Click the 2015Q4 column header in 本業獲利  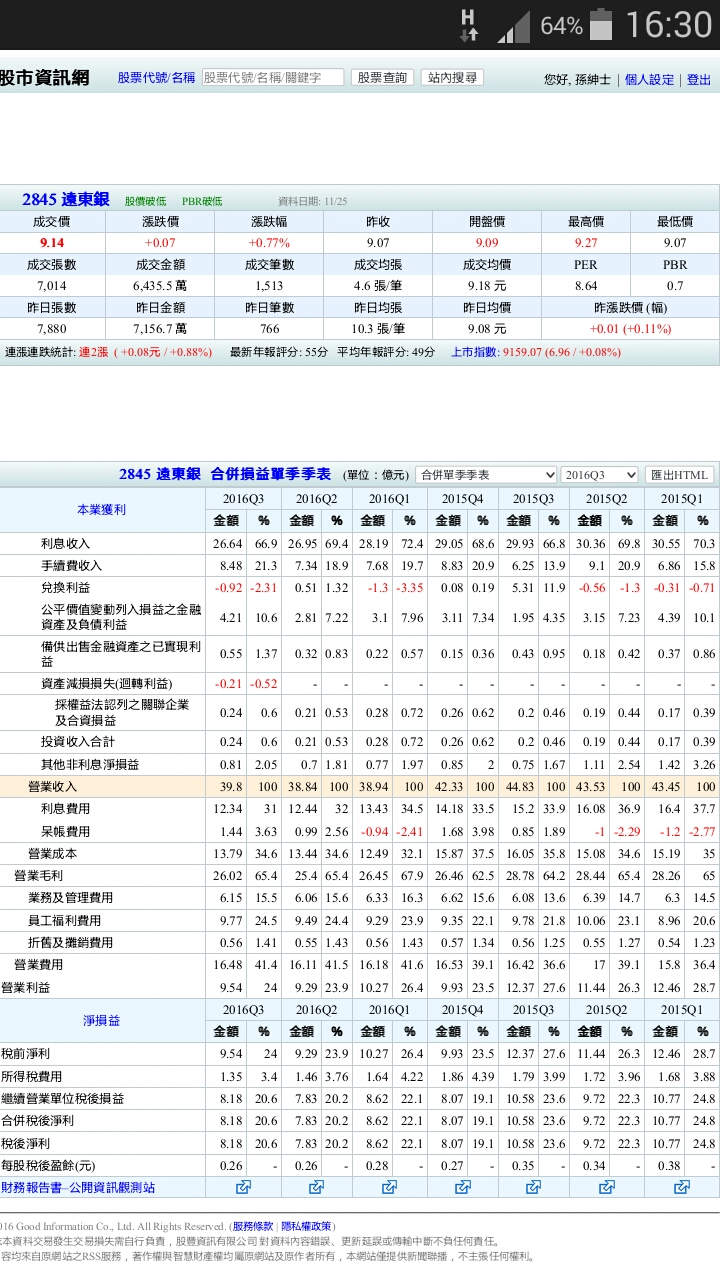point(463,498)
